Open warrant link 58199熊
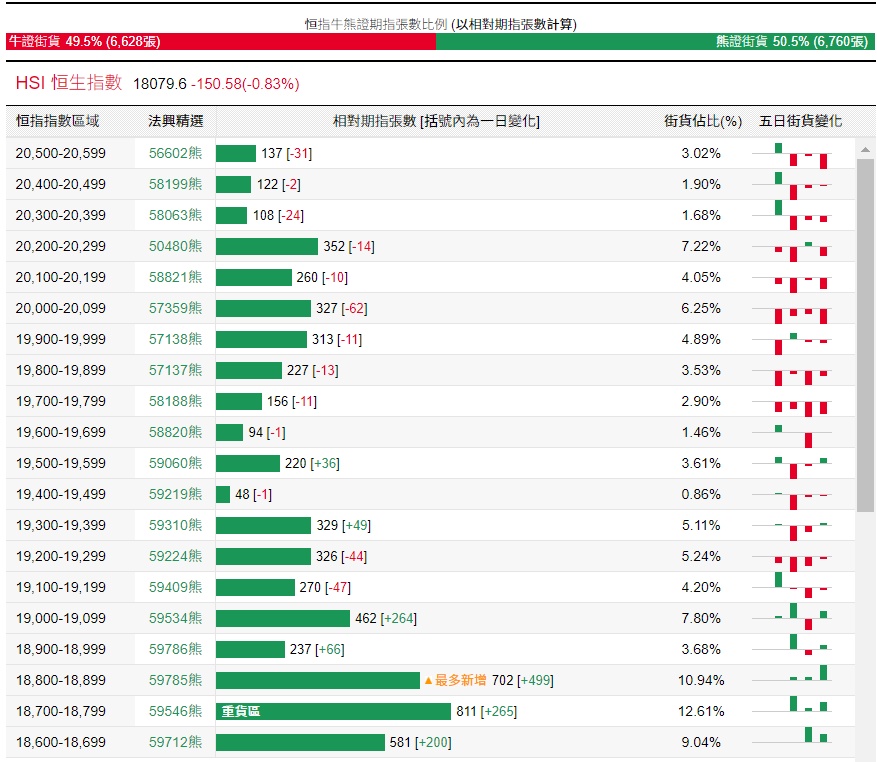 (175, 184)
